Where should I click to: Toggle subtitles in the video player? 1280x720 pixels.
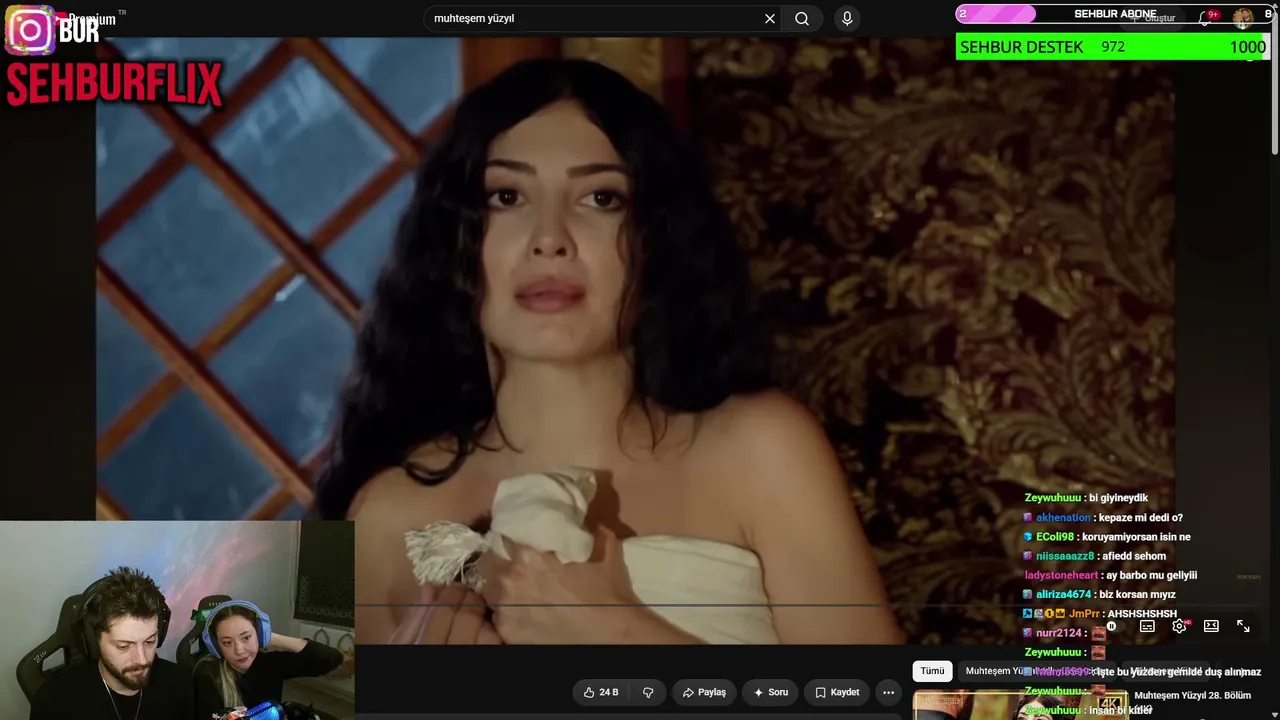(x=1147, y=626)
